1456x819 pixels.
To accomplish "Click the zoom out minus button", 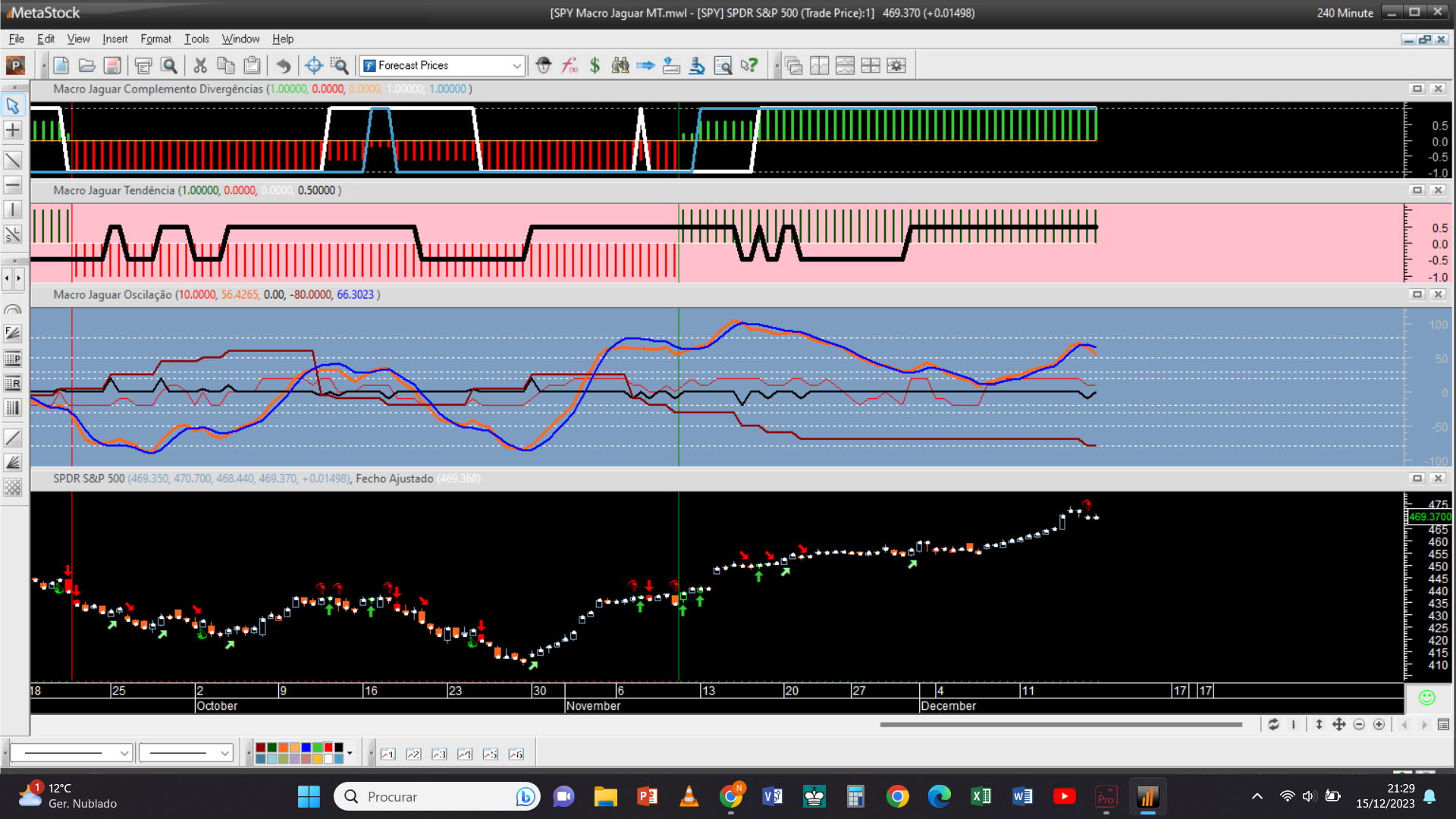I will point(1359,725).
